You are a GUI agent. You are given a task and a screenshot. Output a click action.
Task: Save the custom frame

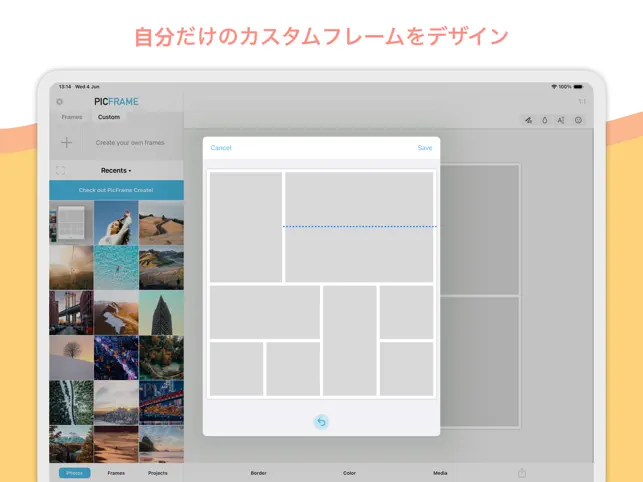(x=424, y=148)
